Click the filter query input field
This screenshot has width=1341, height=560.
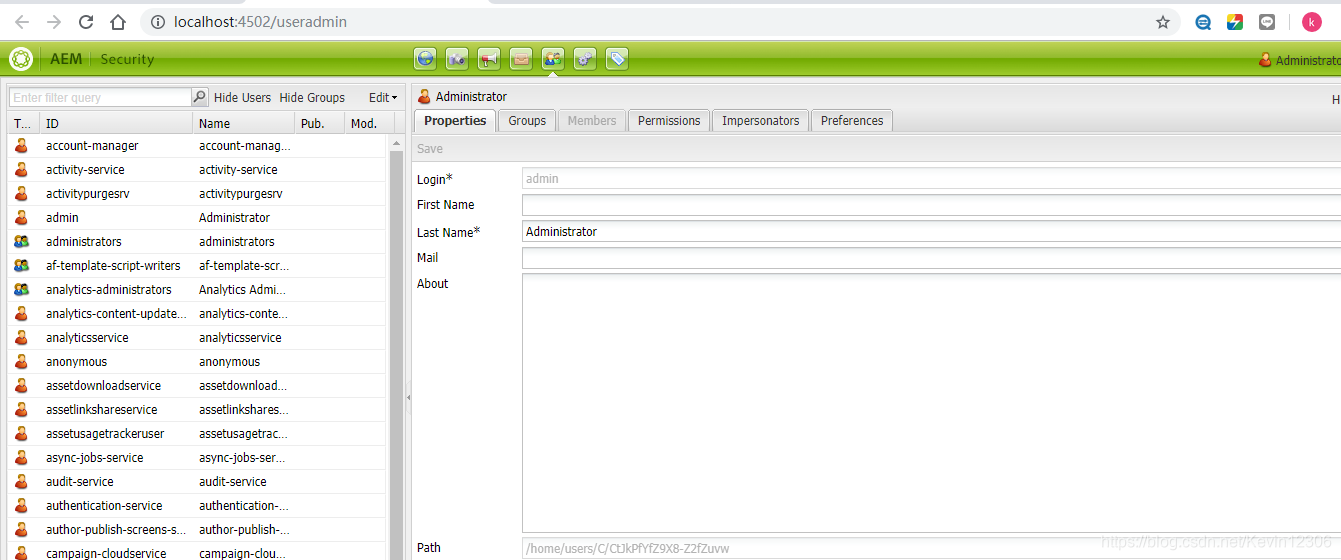coord(100,97)
